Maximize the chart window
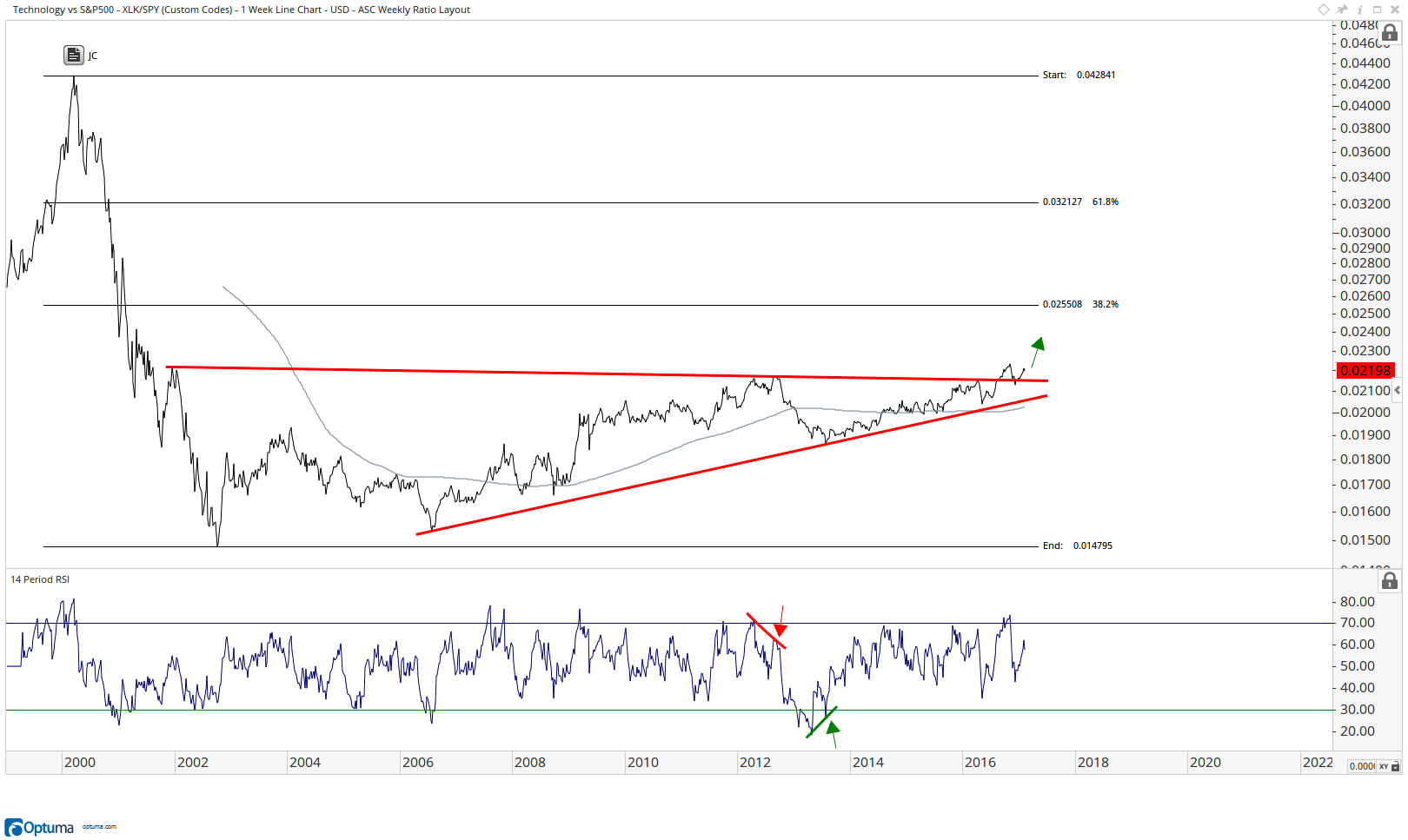The width and height of the screenshot is (1408, 840). 1377,10
